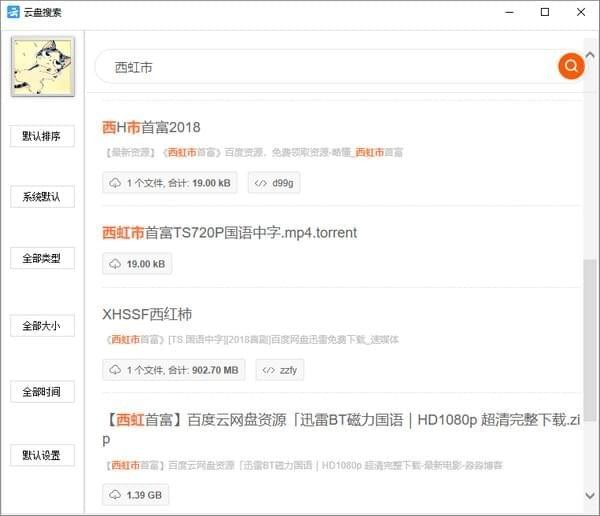Open the 西H市首富2018 result link
600x516 pixels.
[x=151, y=127]
